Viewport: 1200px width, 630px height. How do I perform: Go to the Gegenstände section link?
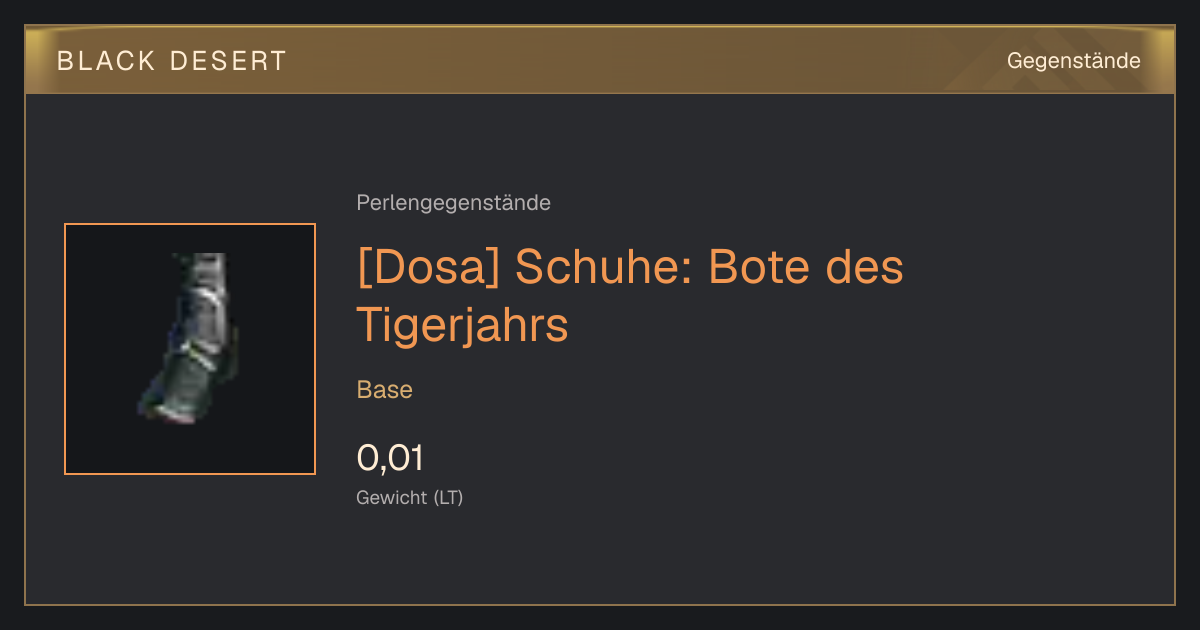1073,61
